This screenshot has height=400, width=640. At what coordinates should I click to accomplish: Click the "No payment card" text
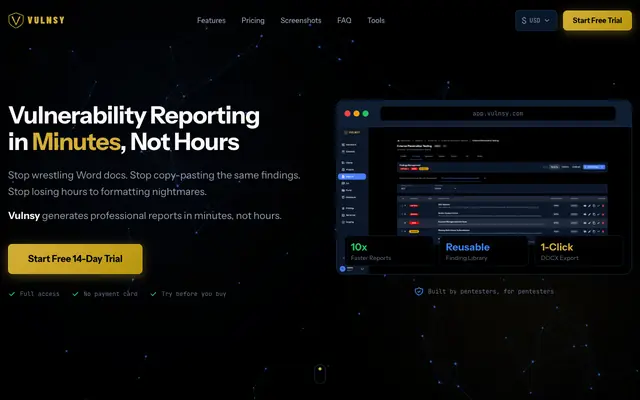[111, 294]
